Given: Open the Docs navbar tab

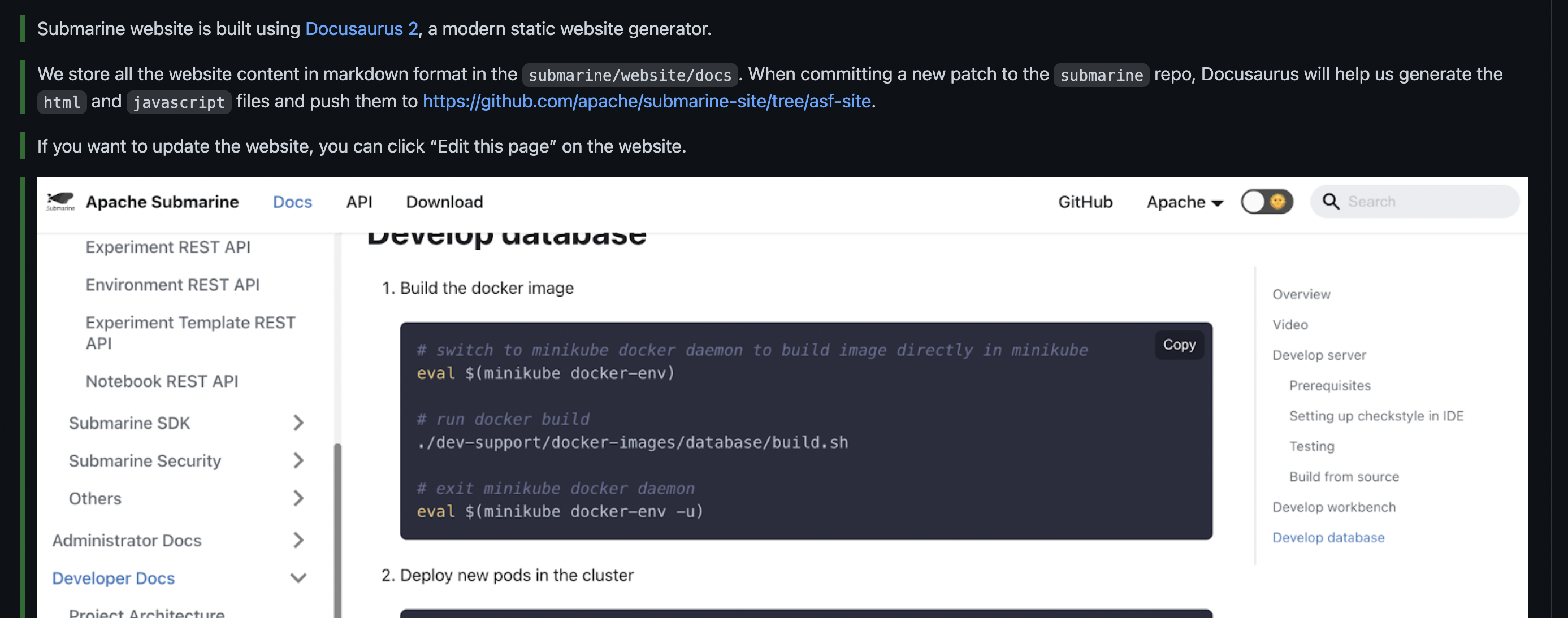Looking at the screenshot, I should pos(292,202).
